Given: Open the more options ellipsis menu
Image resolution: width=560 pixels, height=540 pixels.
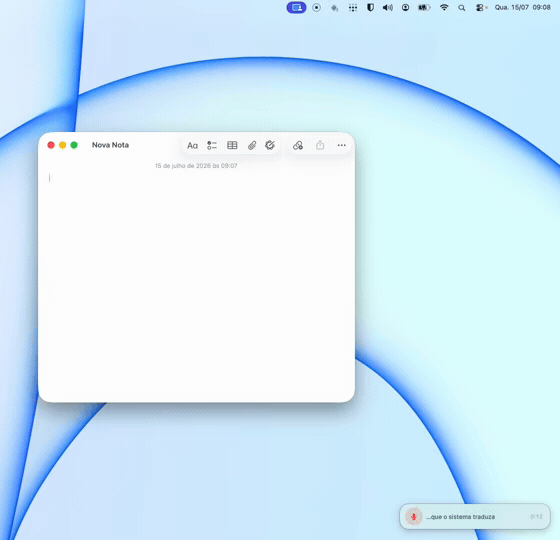Looking at the screenshot, I should pyautogui.click(x=342, y=145).
